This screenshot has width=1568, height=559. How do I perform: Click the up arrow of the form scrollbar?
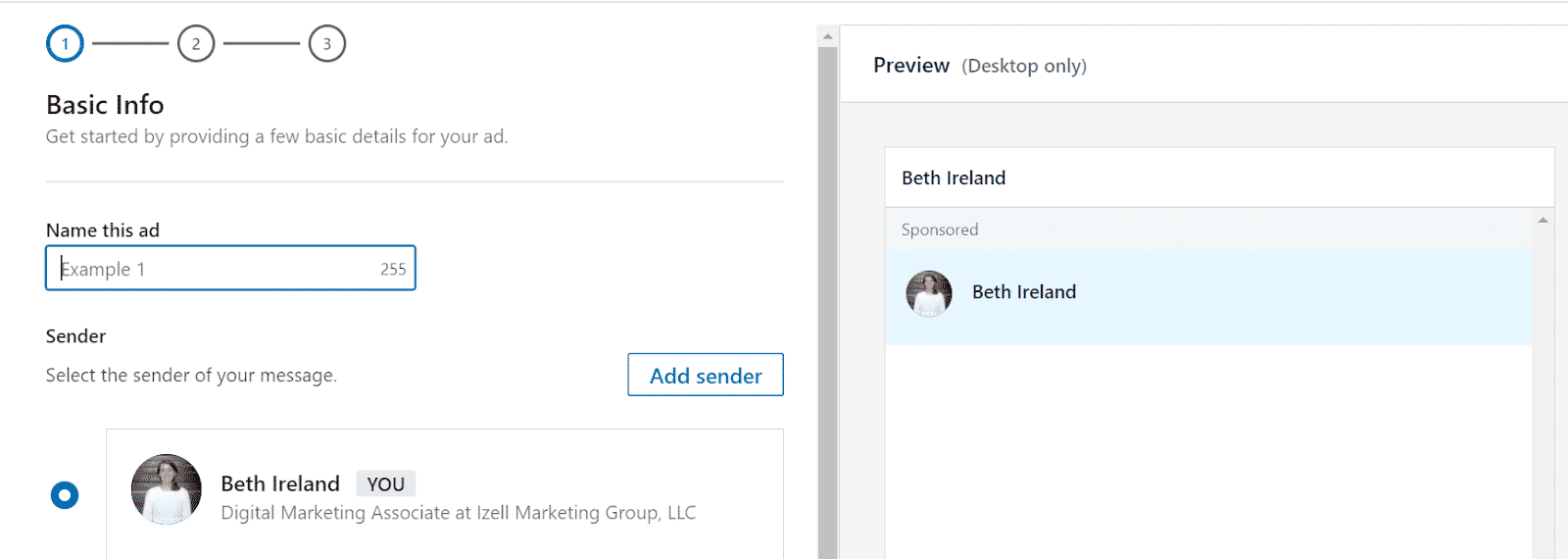(x=828, y=36)
